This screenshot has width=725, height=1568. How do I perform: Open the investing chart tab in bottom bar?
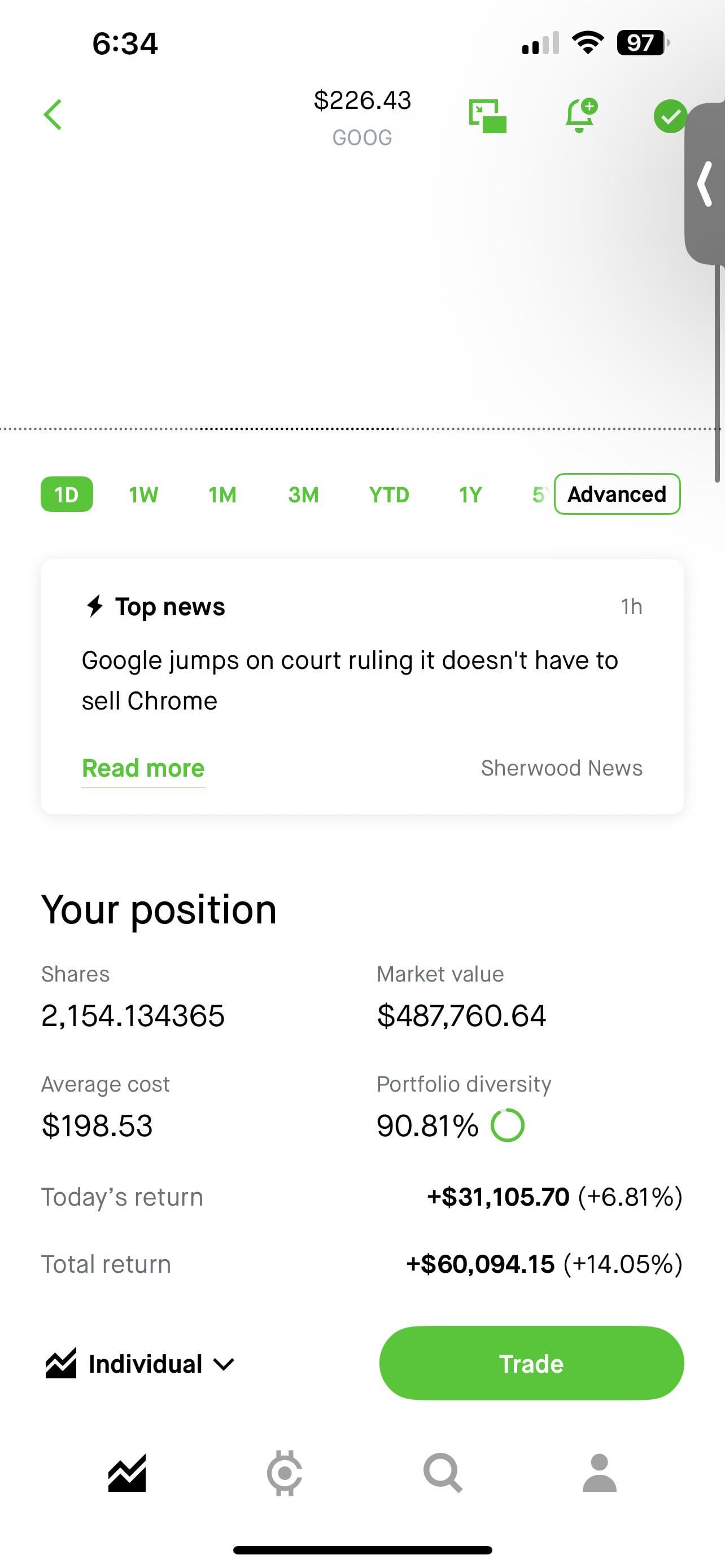coord(126,1473)
